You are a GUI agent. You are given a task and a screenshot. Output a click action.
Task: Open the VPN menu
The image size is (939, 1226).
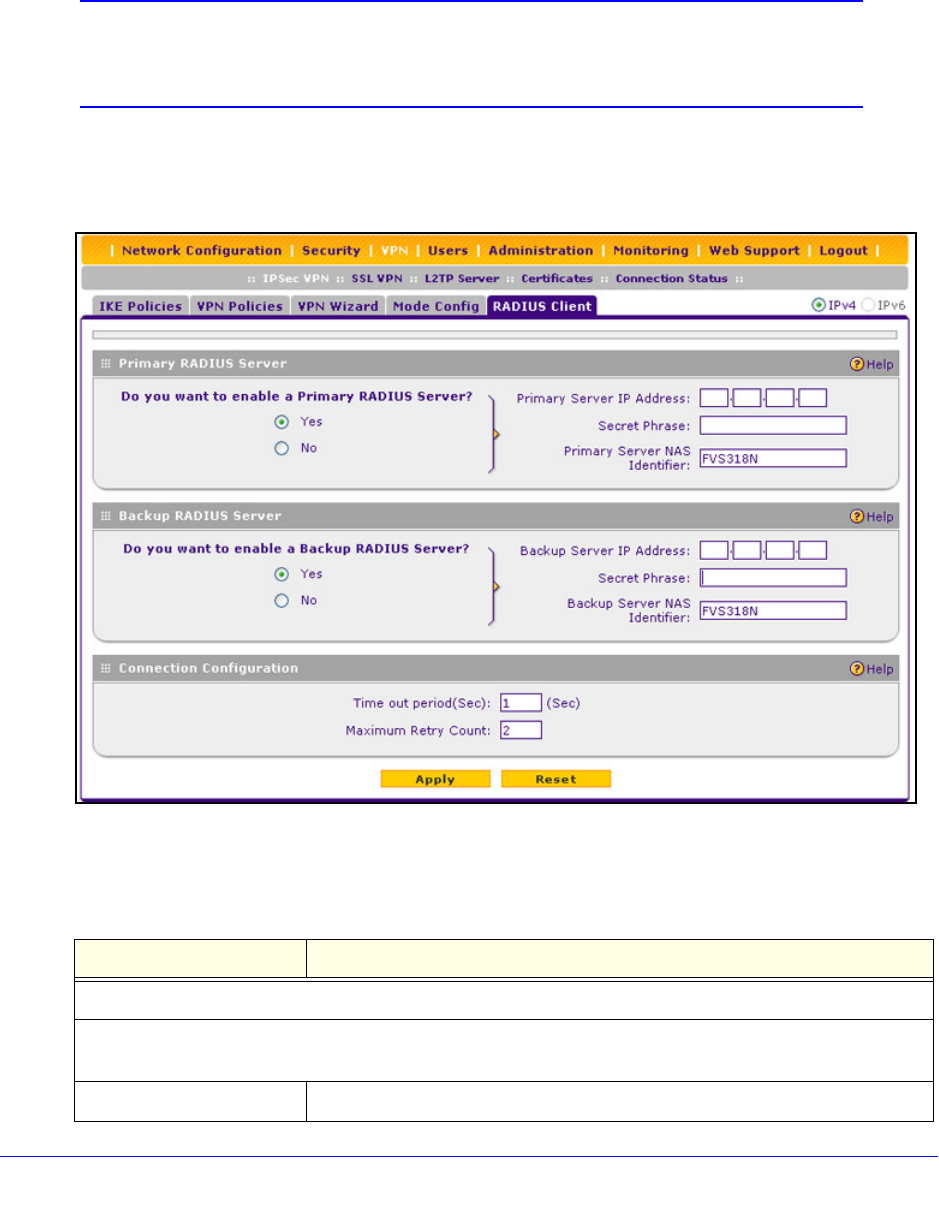pyautogui.click(x=395, y=251)
